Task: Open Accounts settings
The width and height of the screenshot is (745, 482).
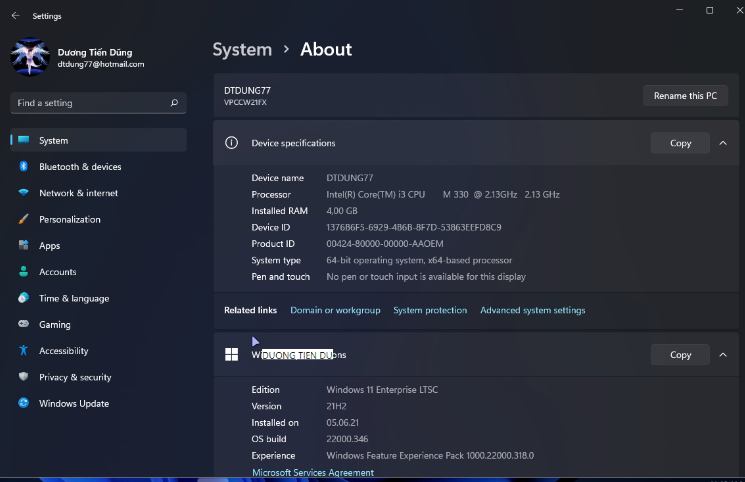Action: (98, 272)
